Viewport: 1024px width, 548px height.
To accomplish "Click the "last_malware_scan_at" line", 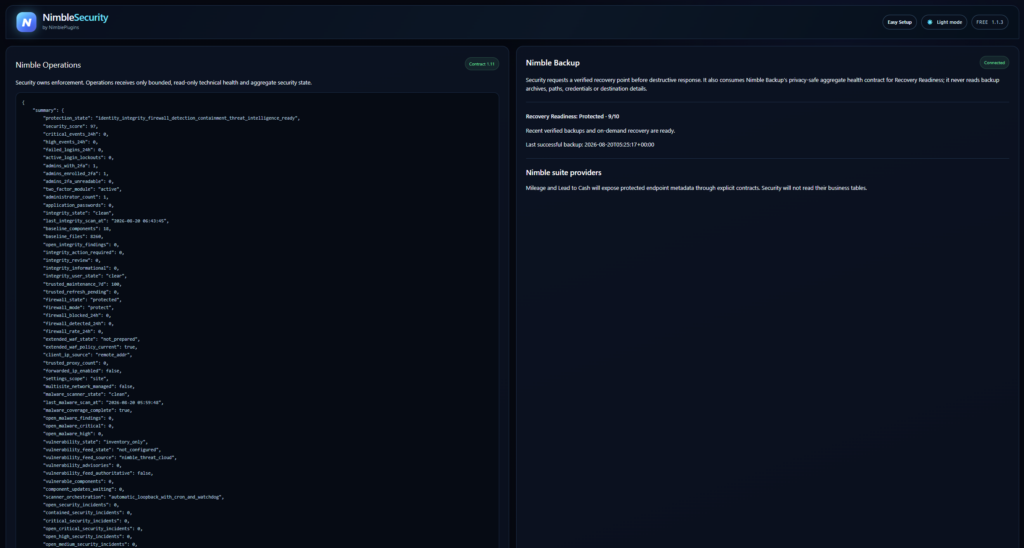I will pos(103,402).
